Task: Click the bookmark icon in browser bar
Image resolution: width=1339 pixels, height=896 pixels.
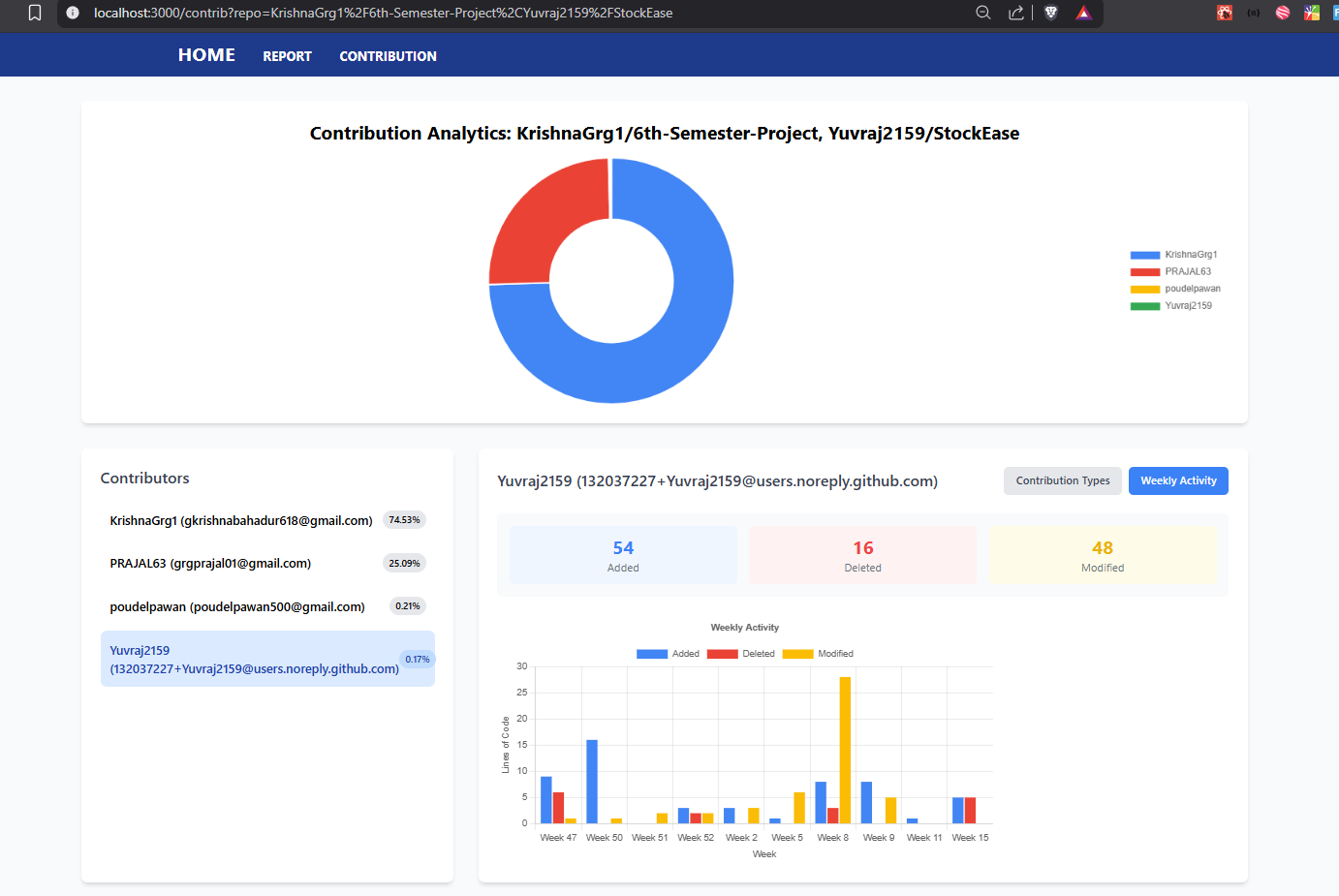Action: click(x=35, y=13)
